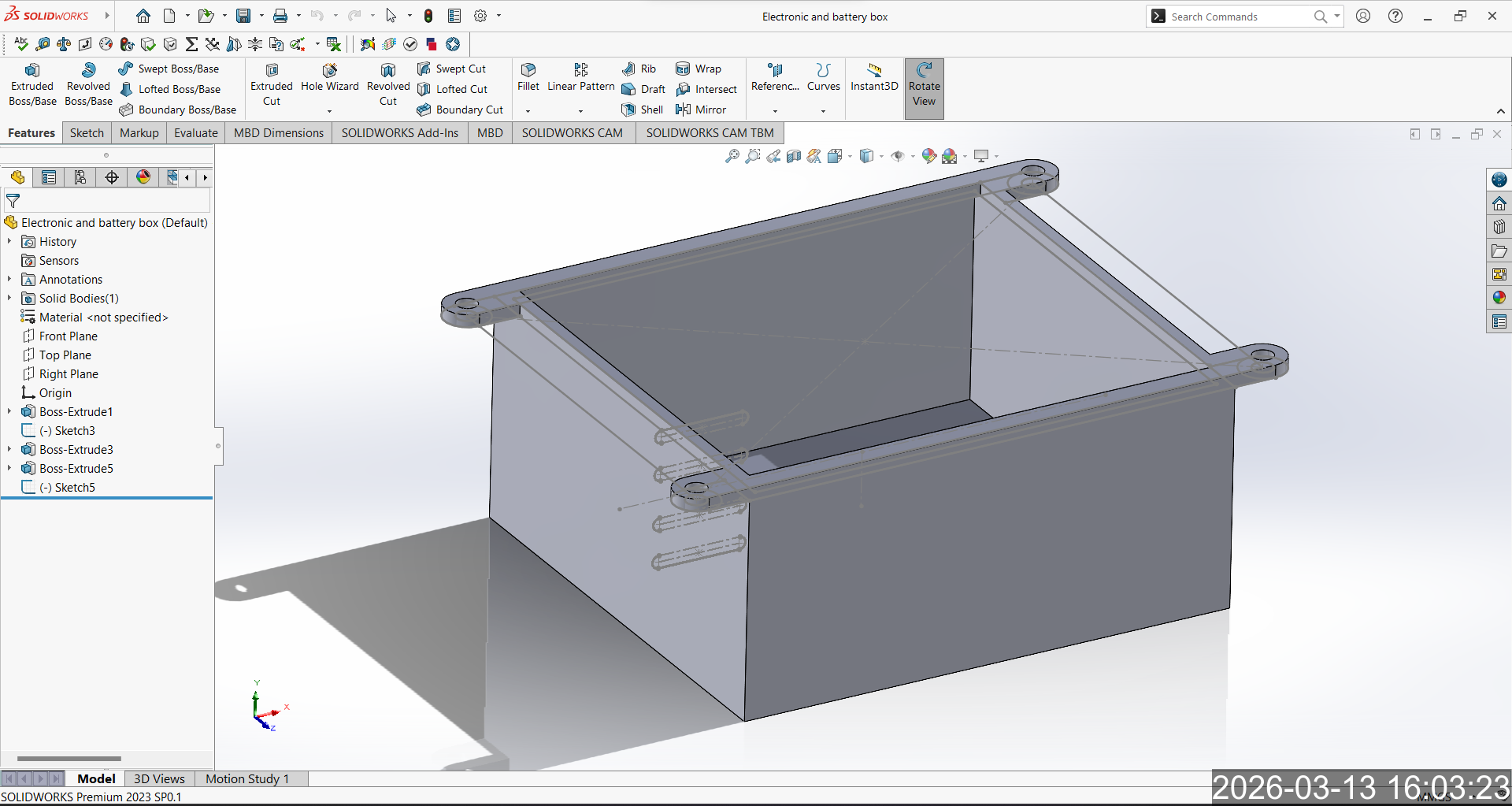This screenshot has width=1512, height=806.
Task: Click the Zoom to Fit icon
Action: (x=732, y=156)
